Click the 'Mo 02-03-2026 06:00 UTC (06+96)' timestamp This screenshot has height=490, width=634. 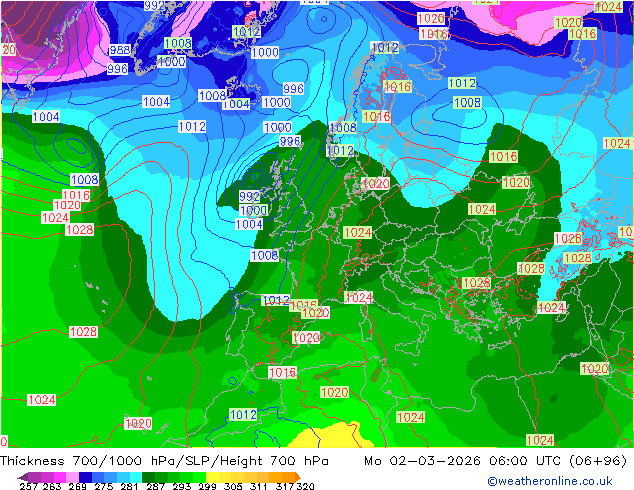[495, 461]
